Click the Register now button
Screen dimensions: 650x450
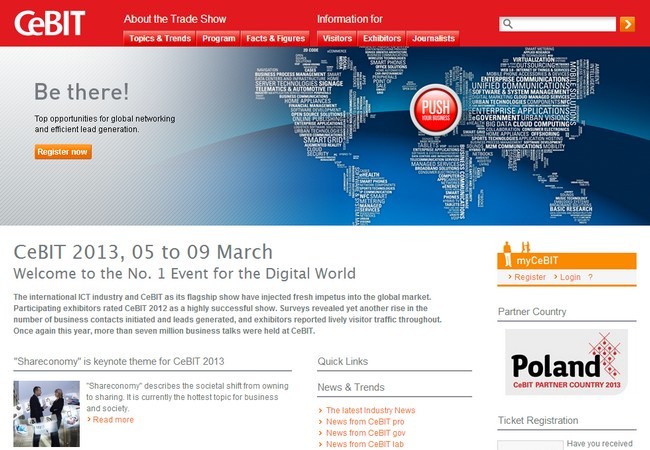[x=63, y=152]
